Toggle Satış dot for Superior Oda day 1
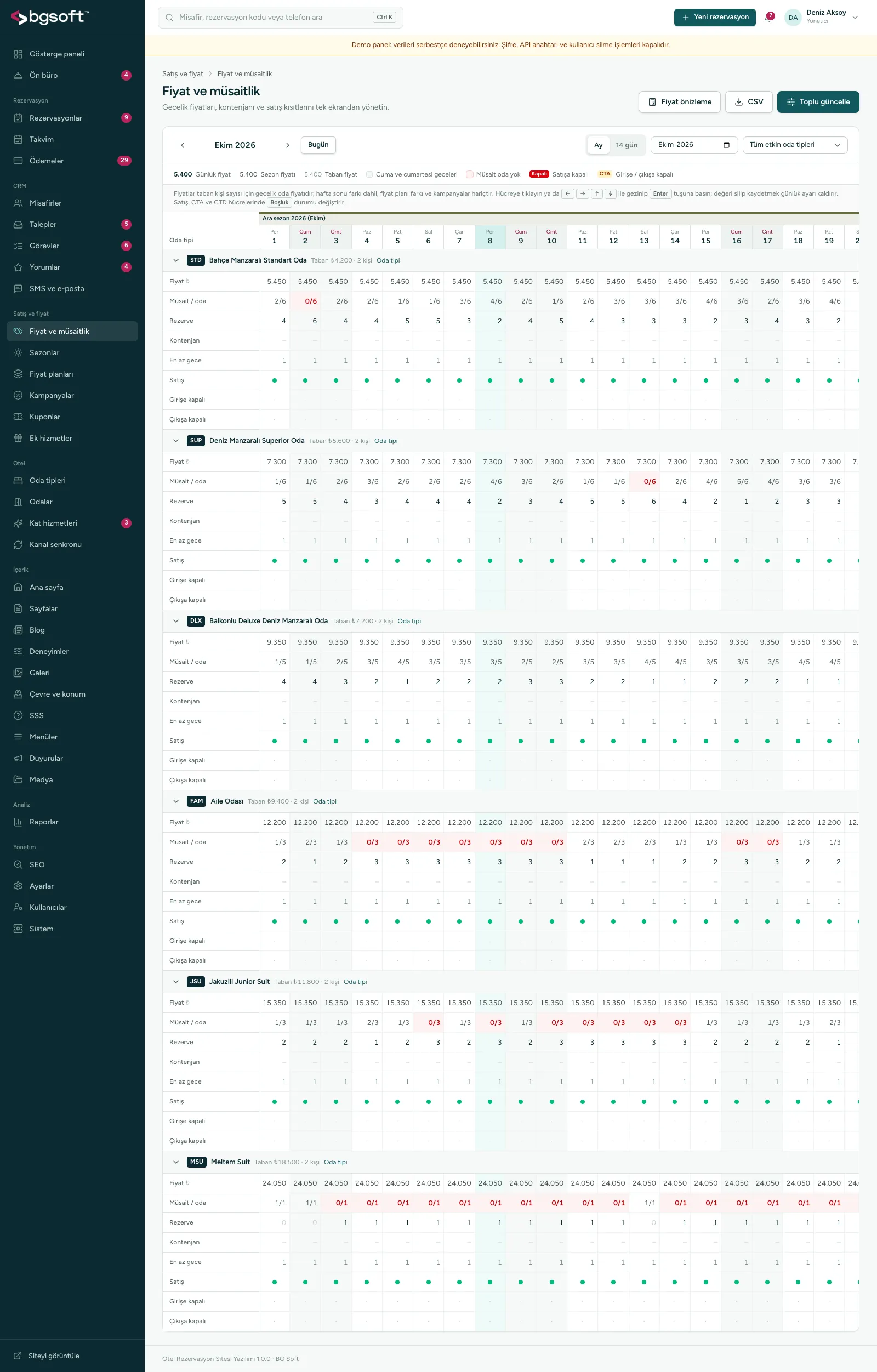Viewport: 877px width, 1372px height. click(275, 561)
